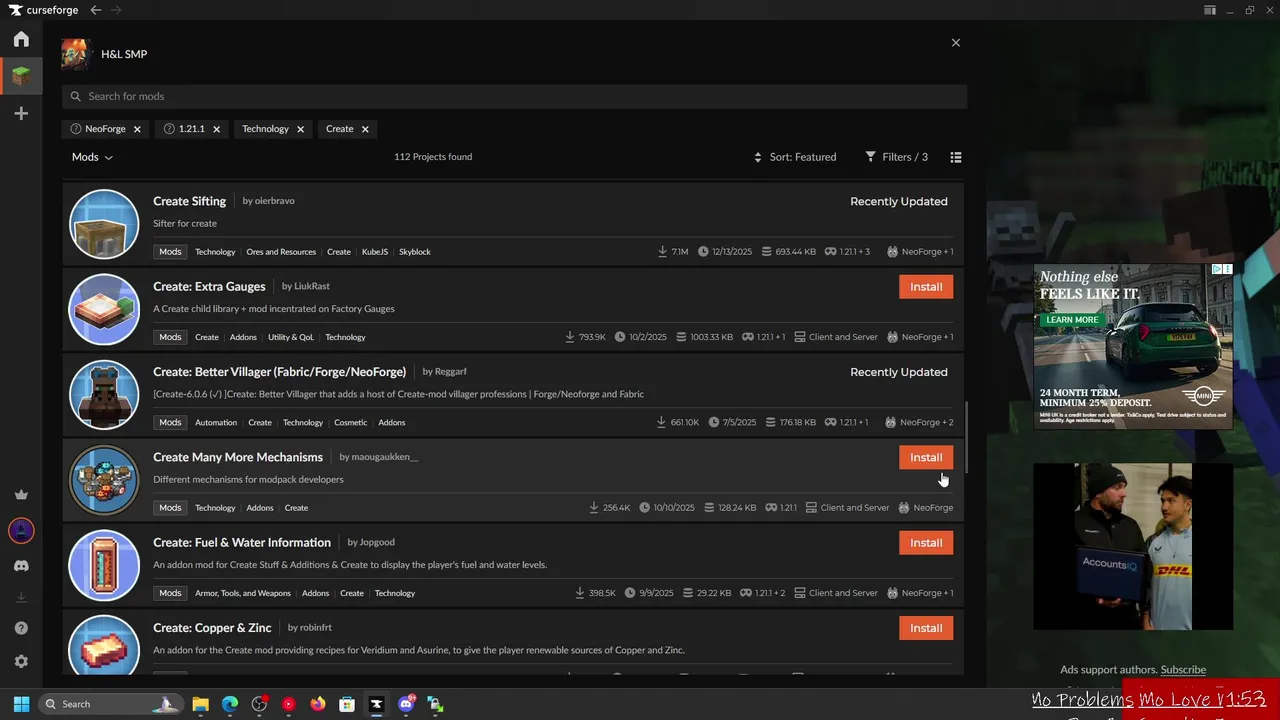Click Learn More on the MINI ad
This screenshot has height=720, width=1280.
coord(1072,320)
